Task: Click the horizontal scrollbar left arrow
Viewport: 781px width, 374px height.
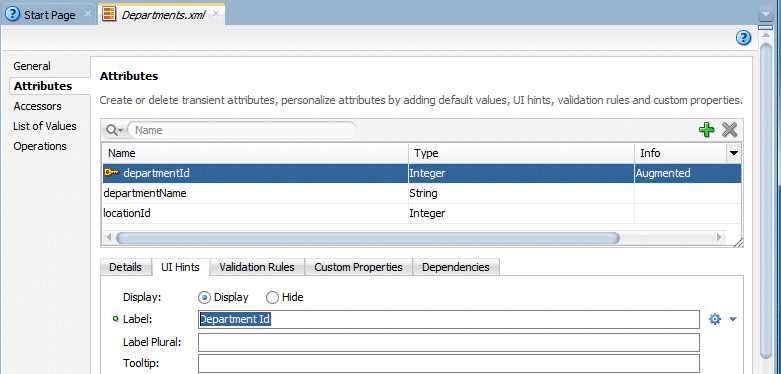Action: (x=109, y=238)
